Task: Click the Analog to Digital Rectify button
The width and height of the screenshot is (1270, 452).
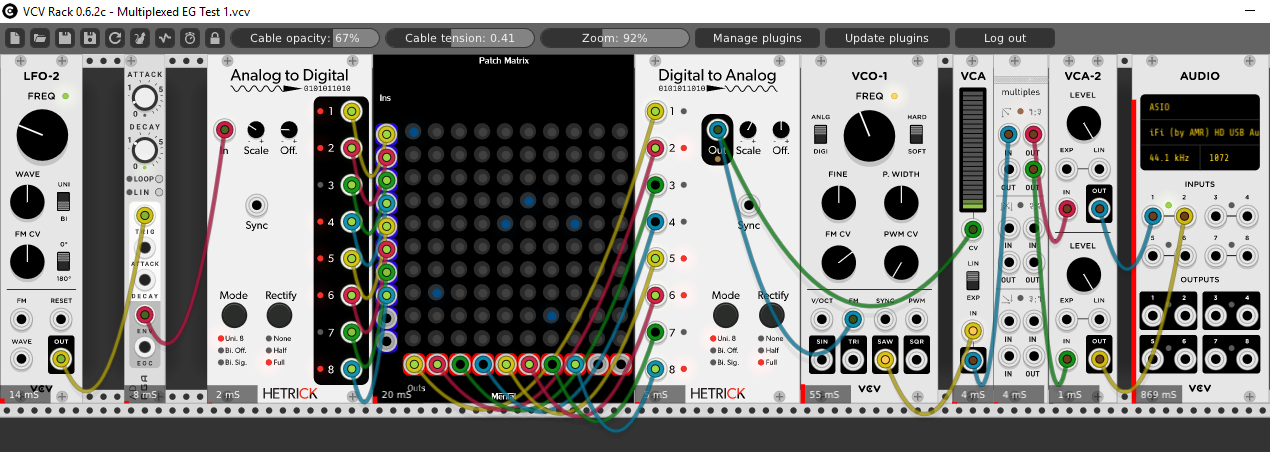Action: pyautogui.click(x=280, y=315)
